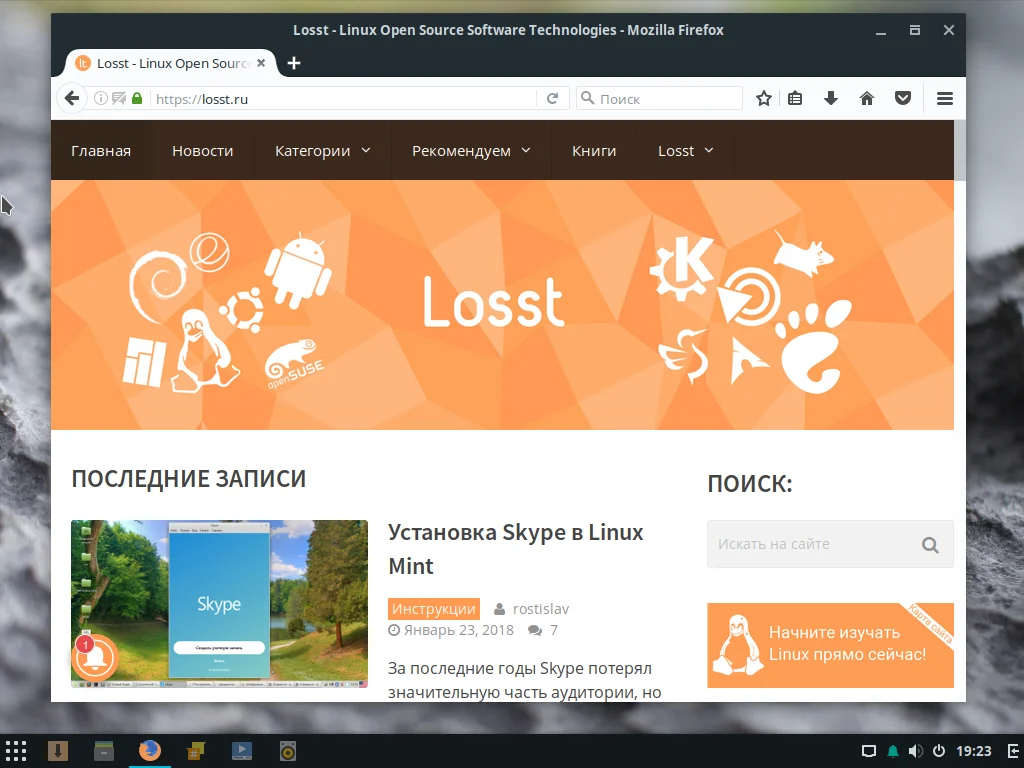Viewport: 1024px width, 768px height.
Task: Click the magnifier in the site search box
Action: 931,545
